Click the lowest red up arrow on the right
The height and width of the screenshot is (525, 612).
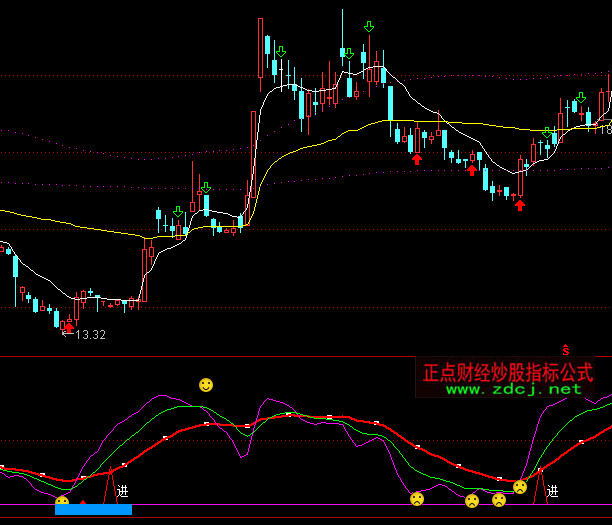[520, 205]
